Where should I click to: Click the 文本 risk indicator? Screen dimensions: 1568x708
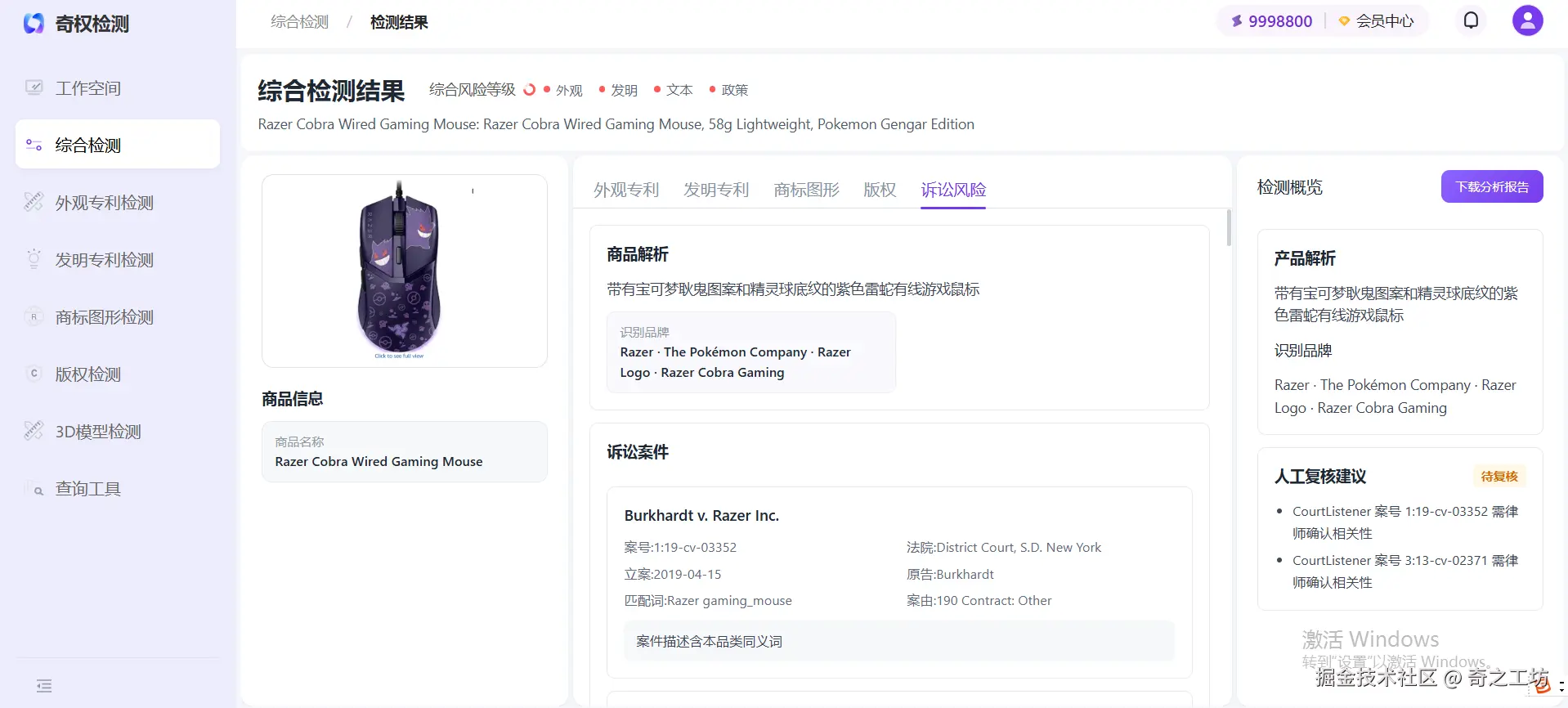click(674, 90)
